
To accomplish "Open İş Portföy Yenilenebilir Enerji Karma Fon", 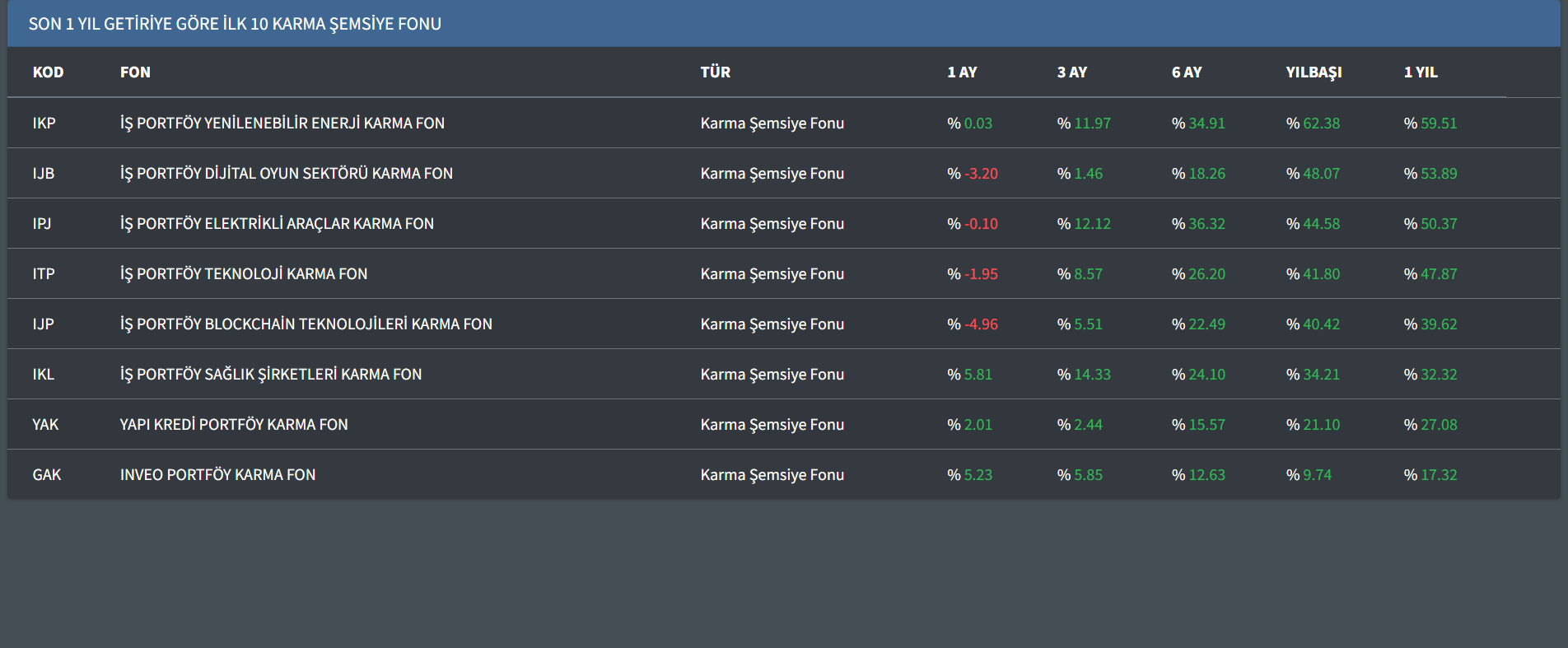I will 282,124.
